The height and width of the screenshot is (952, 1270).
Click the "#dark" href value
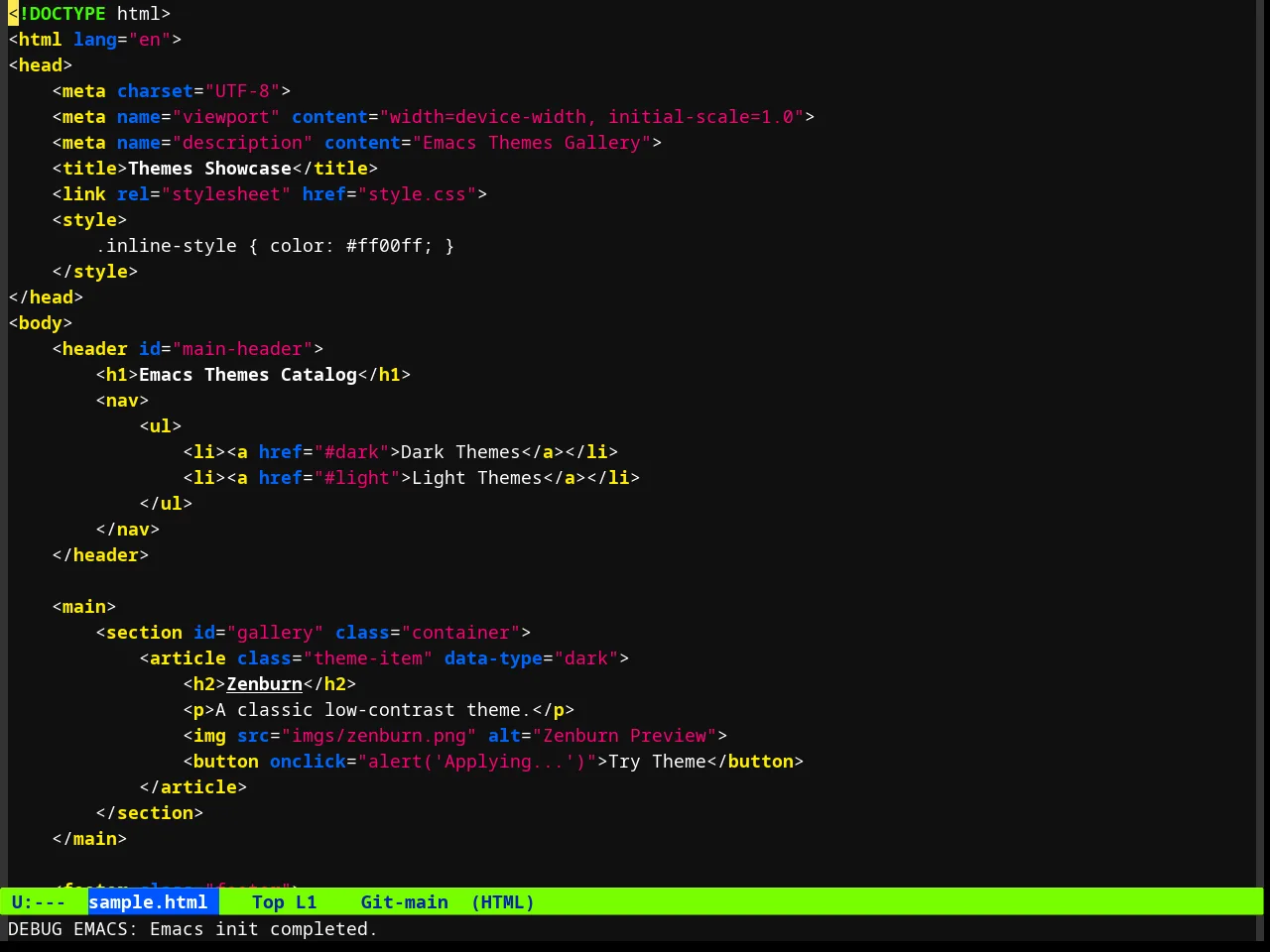click(x=351, y=452)
